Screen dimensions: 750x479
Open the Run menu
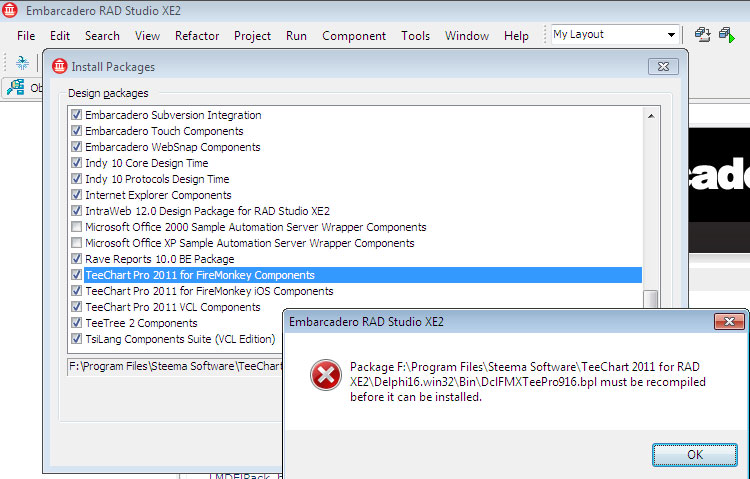tap(296, 36)
